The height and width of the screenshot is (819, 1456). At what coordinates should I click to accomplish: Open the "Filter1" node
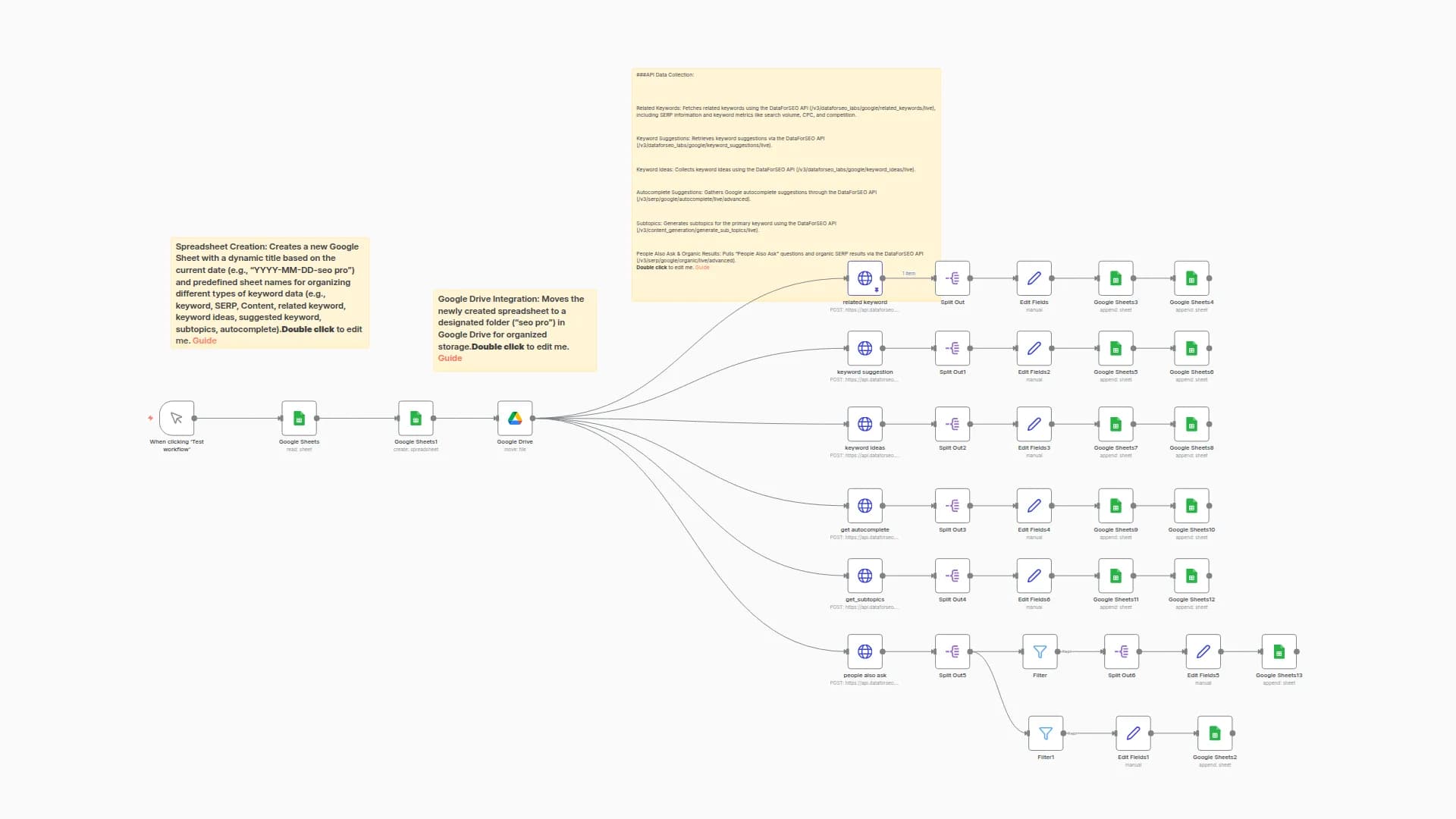[x=1045, y=733]
